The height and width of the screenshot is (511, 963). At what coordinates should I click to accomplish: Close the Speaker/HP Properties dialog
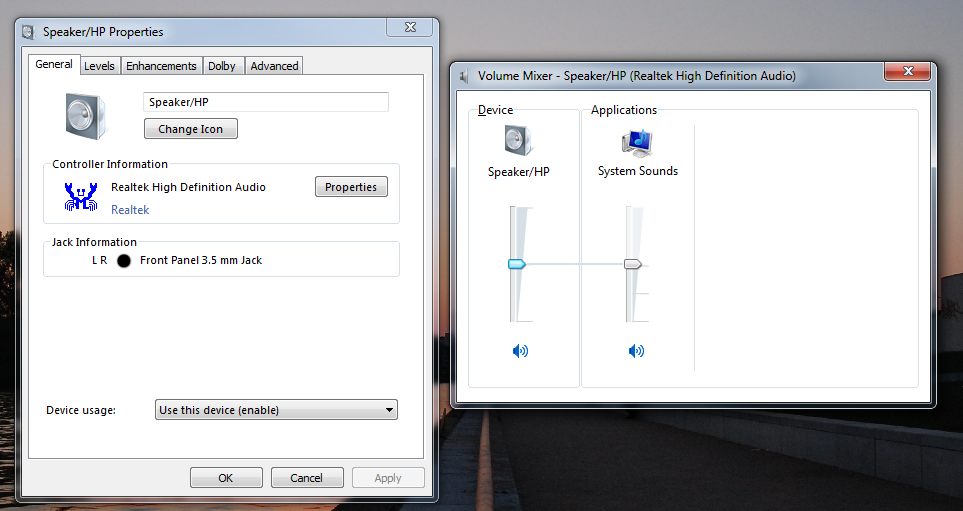(410, 28)
